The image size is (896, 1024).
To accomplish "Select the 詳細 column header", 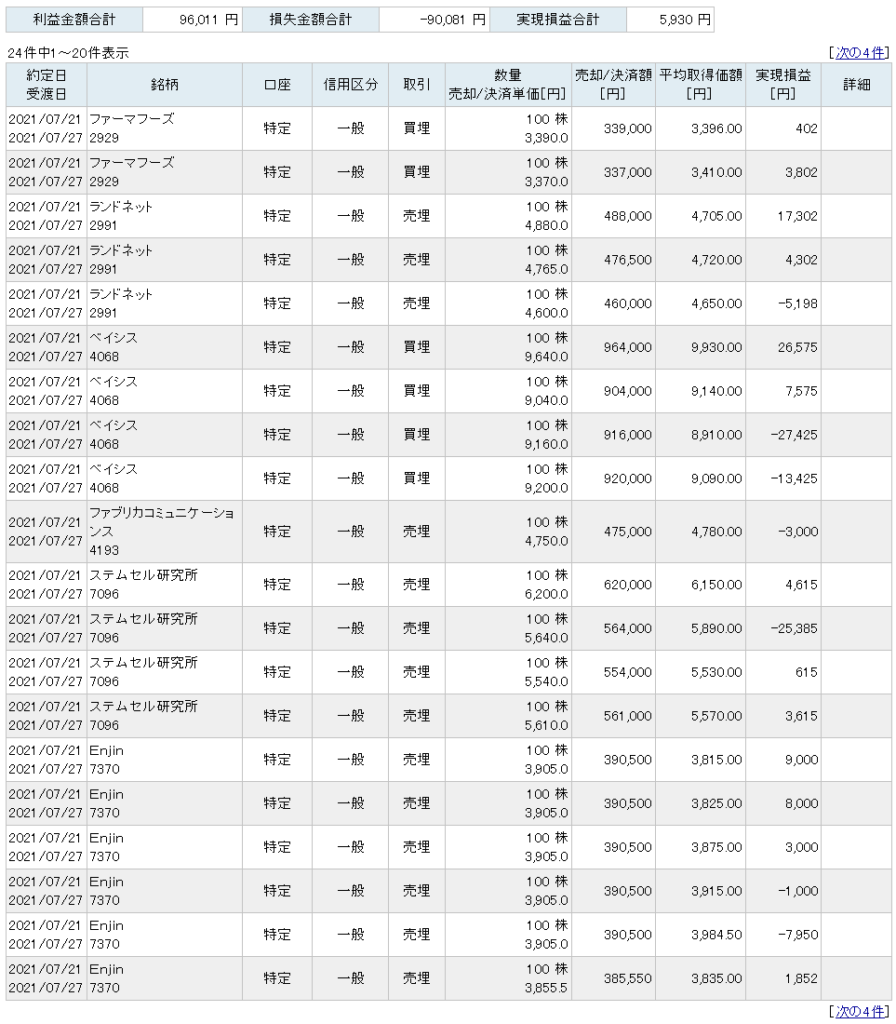I will [x=856, y=85].
